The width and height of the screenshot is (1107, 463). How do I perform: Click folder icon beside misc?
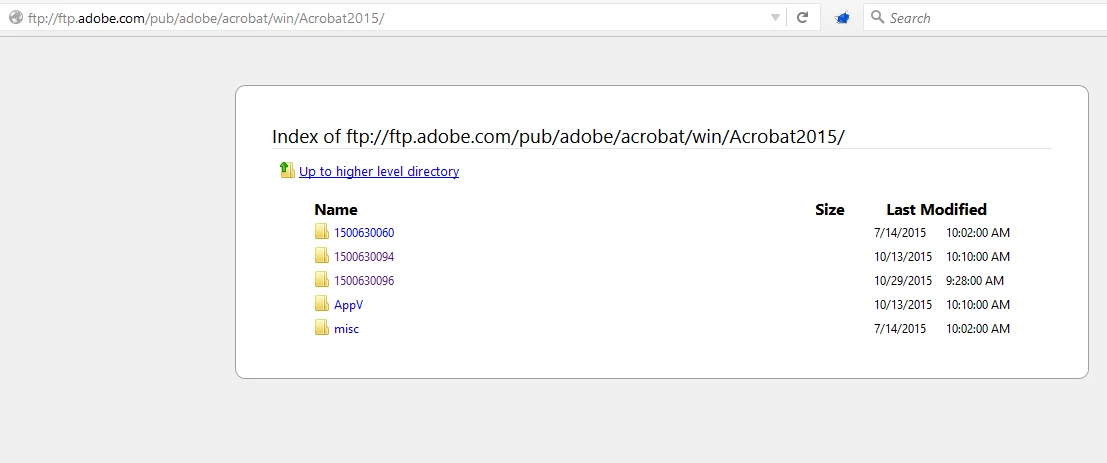[322, 328]
